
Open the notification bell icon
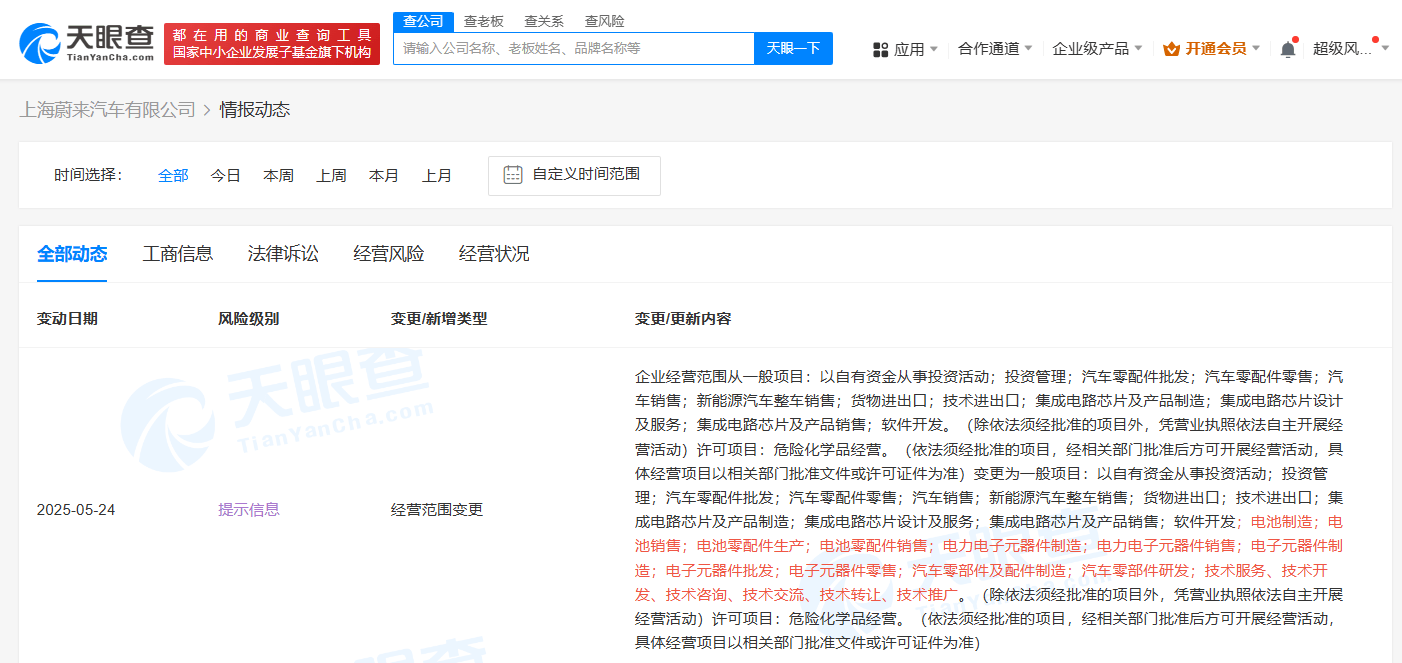(1288, 48)
